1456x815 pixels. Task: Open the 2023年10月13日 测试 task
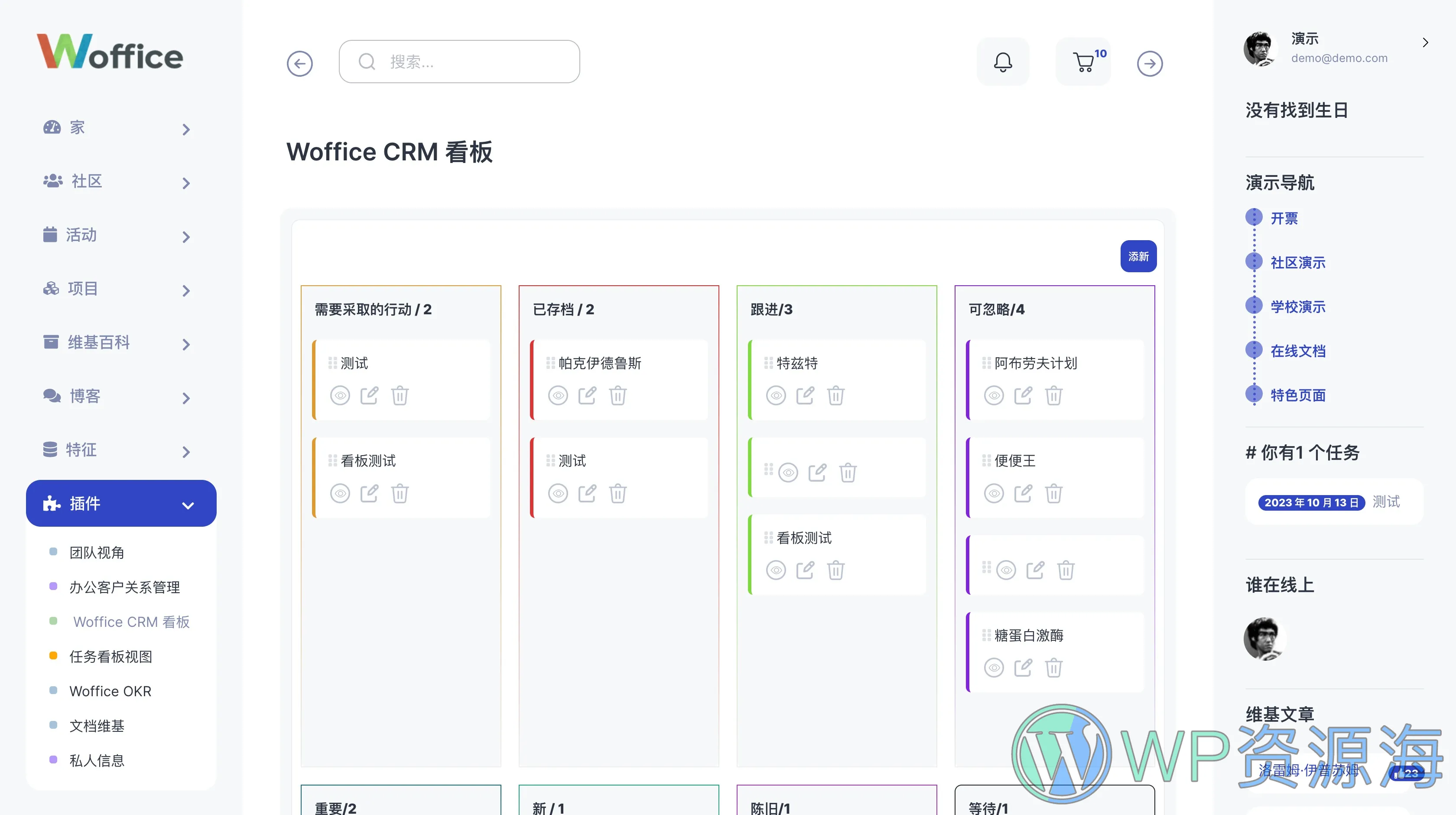(x=1334, y=502)
